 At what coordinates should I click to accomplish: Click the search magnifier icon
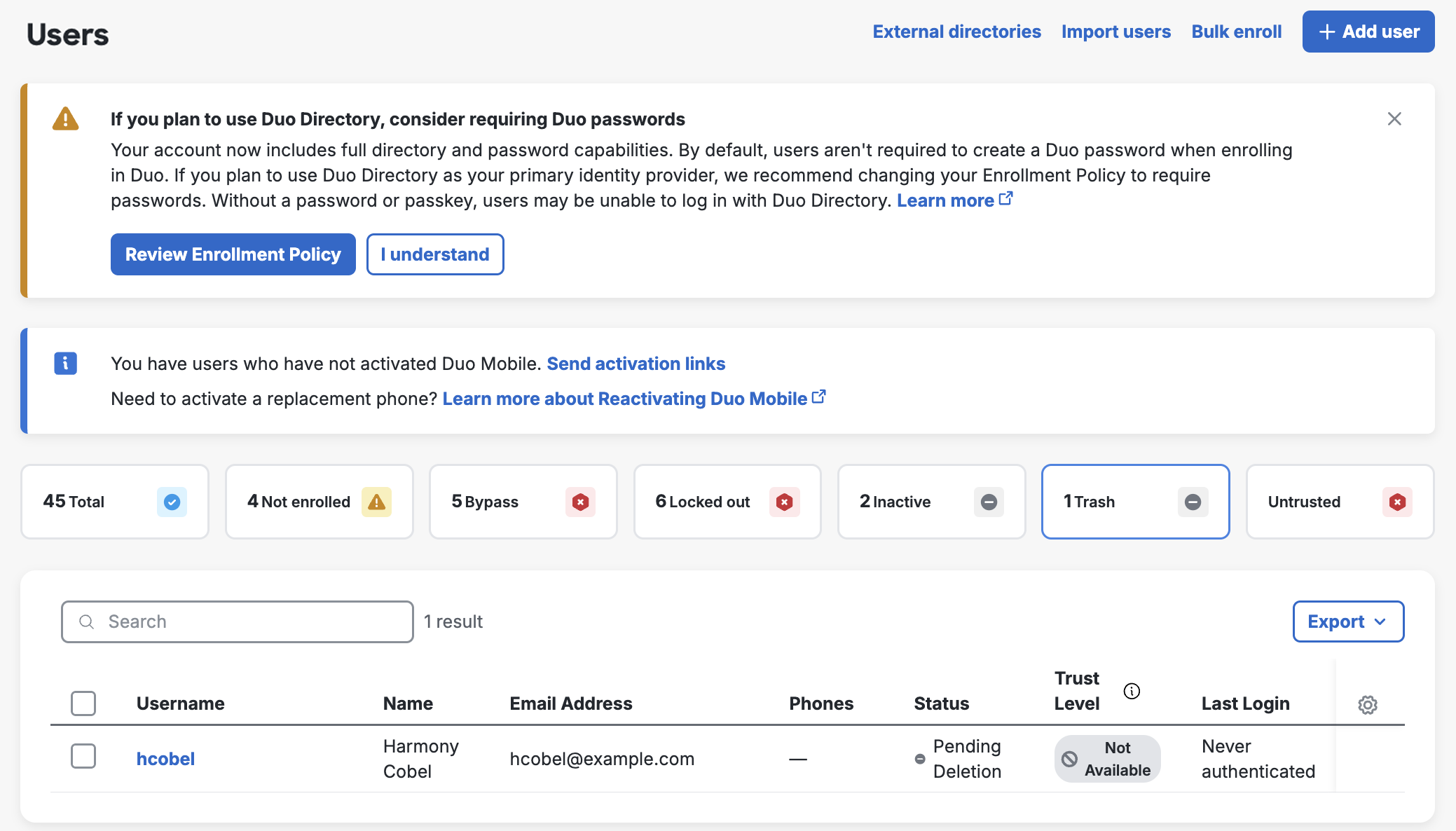click(x=86, y=621)
